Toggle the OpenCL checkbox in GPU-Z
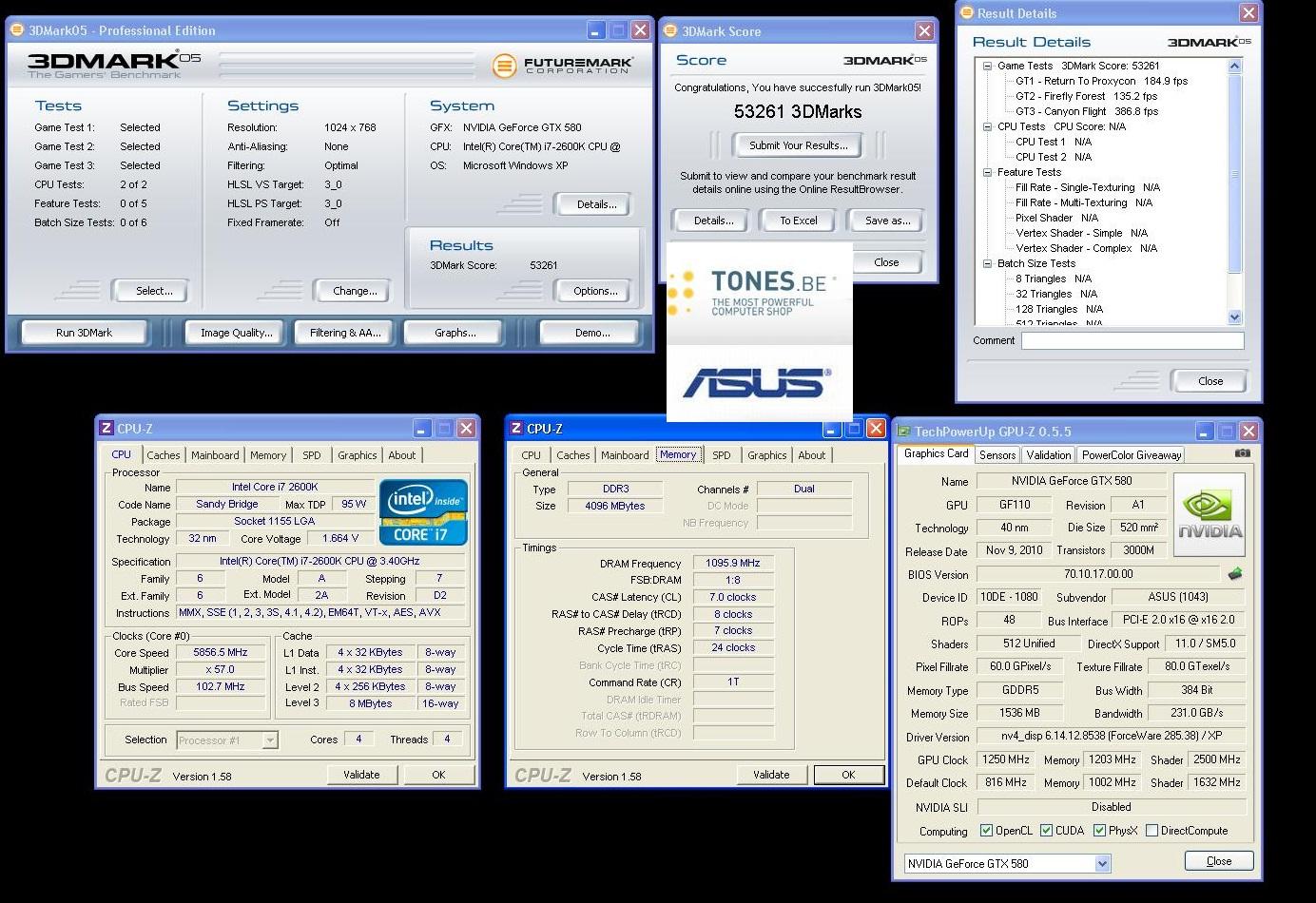 pos(987,831)
